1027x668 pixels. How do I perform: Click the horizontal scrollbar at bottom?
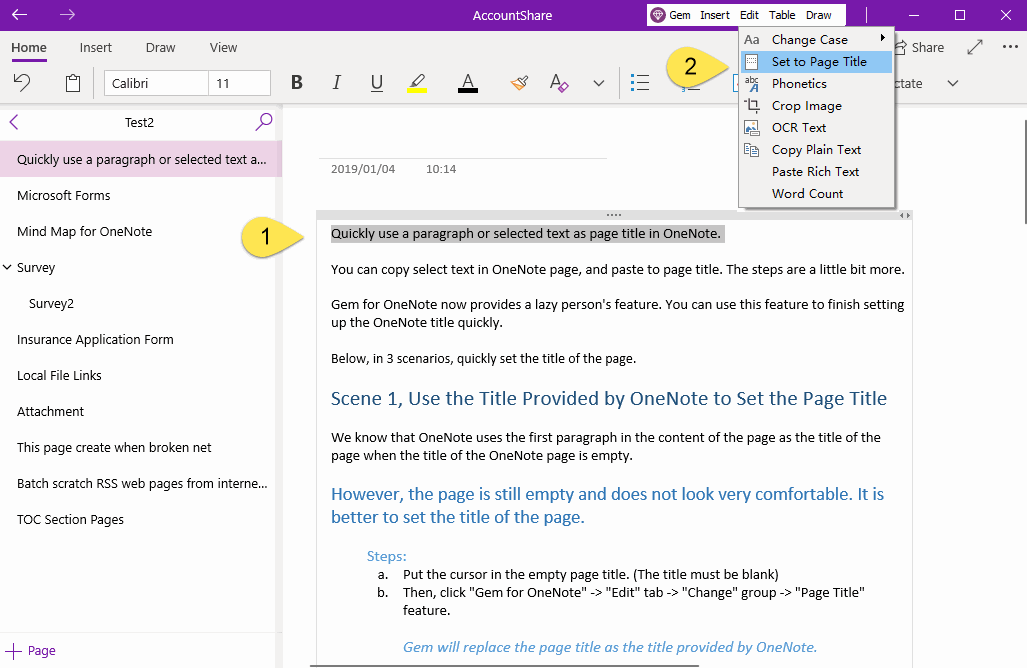[504, 665]
